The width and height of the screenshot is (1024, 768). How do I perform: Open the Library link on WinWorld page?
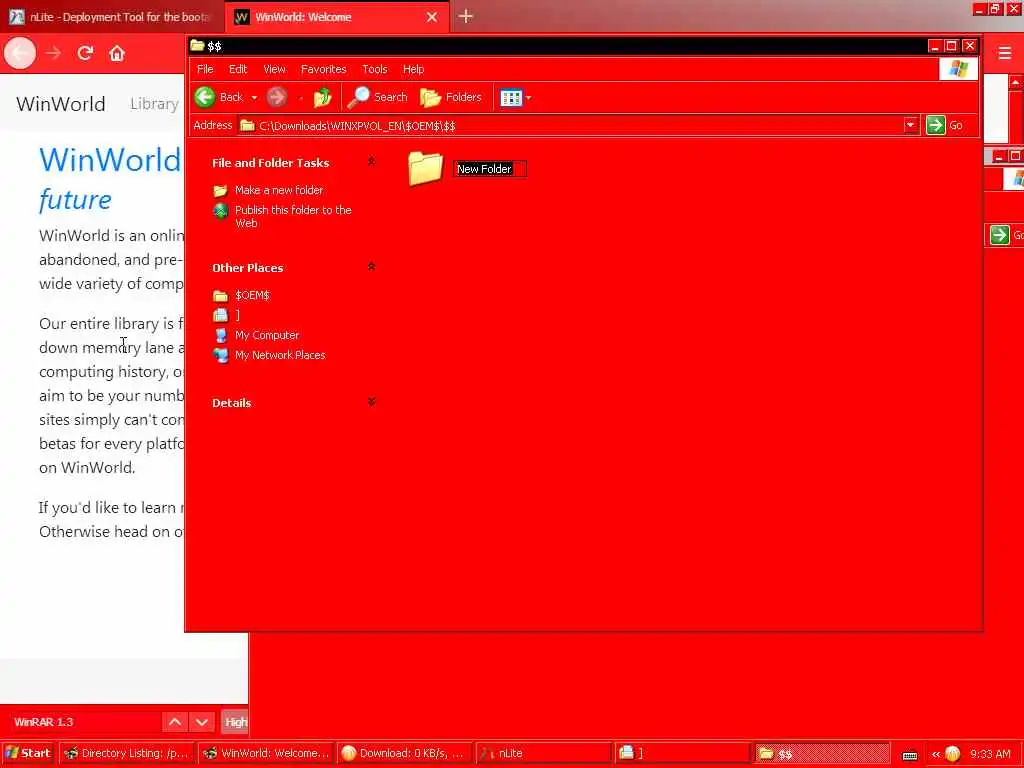click(x=154, y=104)
